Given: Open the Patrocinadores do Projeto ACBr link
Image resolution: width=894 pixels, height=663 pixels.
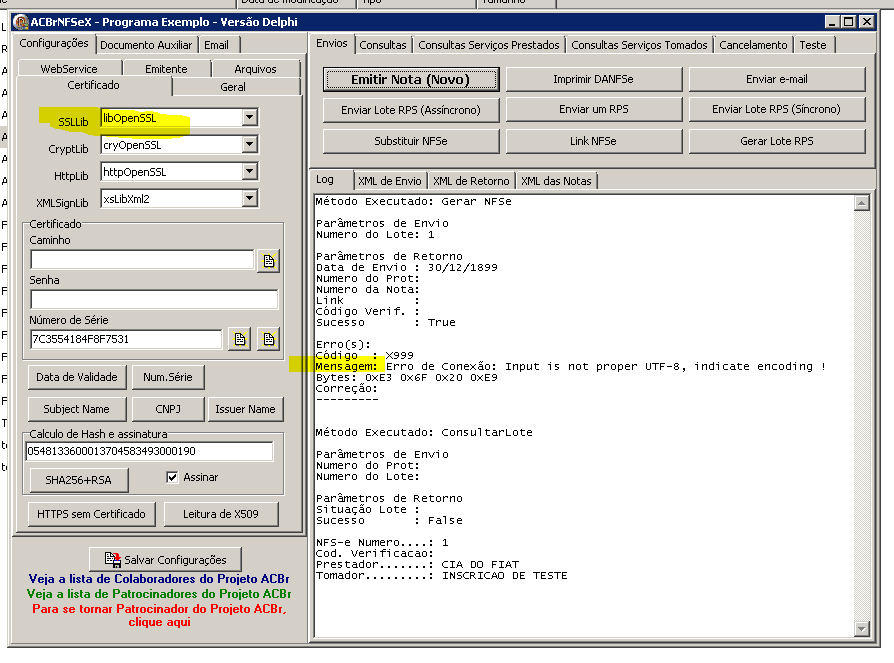Looking at the screenshot, I should 159,593.
